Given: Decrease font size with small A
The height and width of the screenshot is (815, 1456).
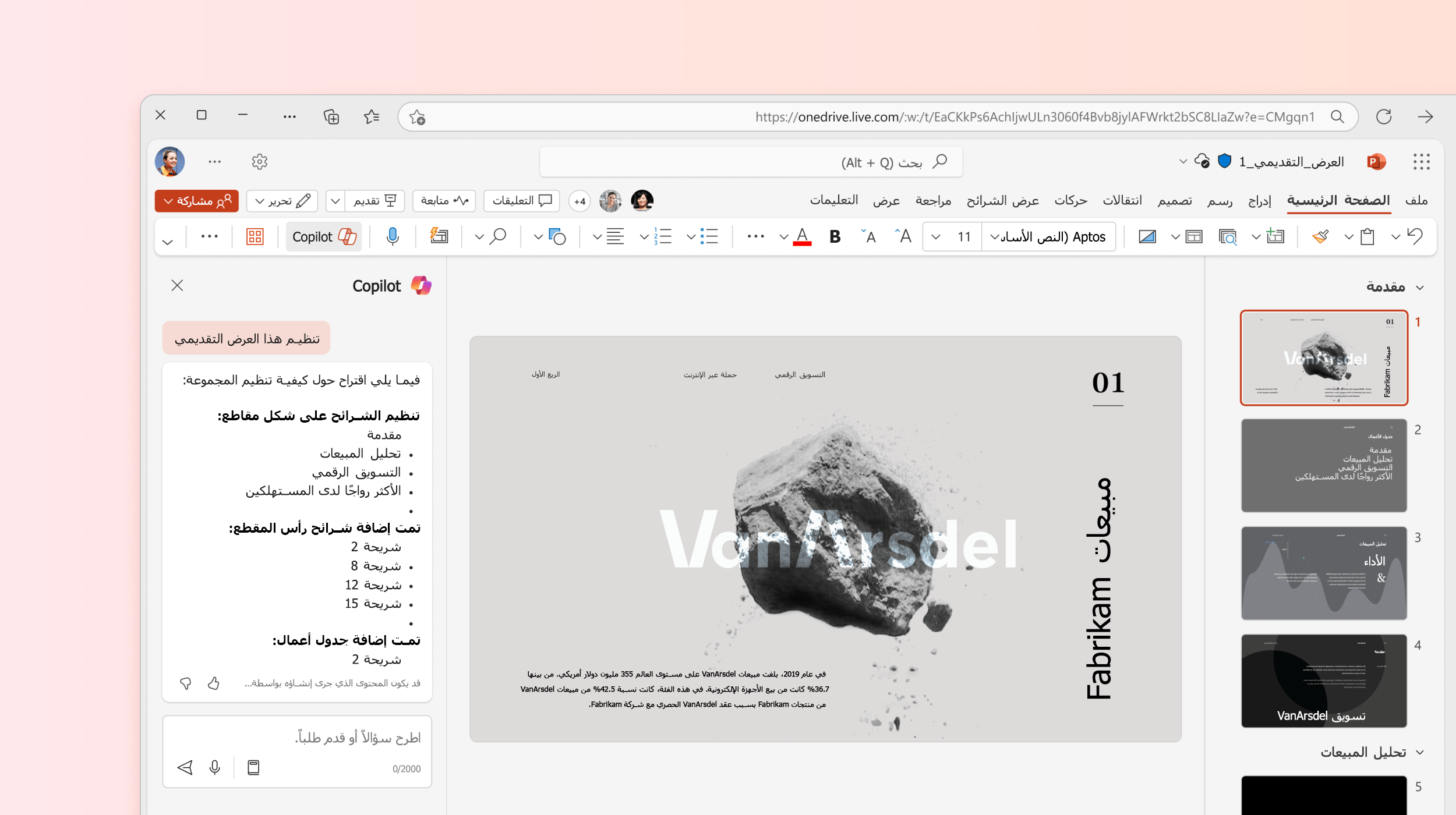Looking at the screenshot, I should click(868, 236).
